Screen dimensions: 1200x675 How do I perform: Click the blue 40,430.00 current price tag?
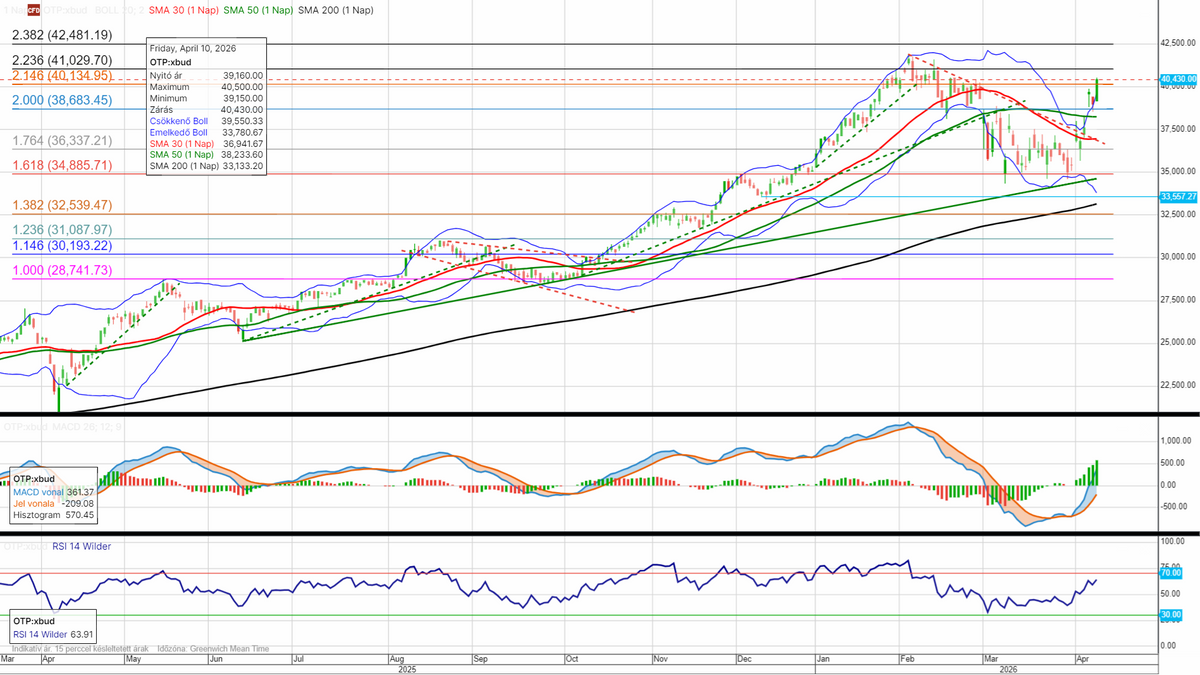pos(1178,78)
